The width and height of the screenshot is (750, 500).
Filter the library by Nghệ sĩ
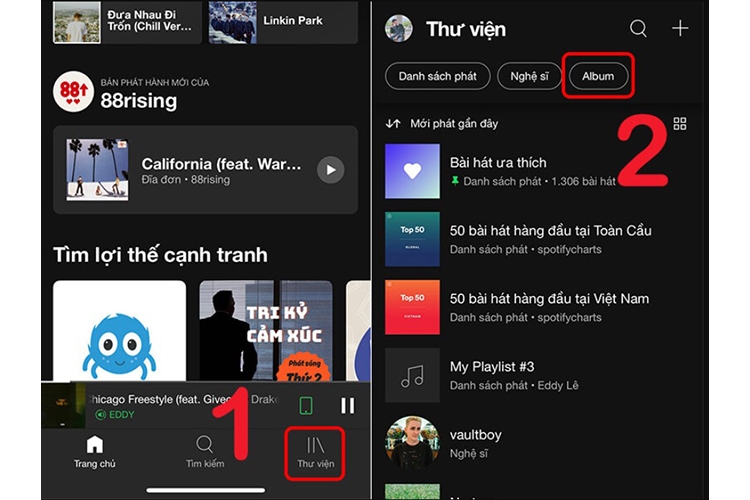coord(529,76)
